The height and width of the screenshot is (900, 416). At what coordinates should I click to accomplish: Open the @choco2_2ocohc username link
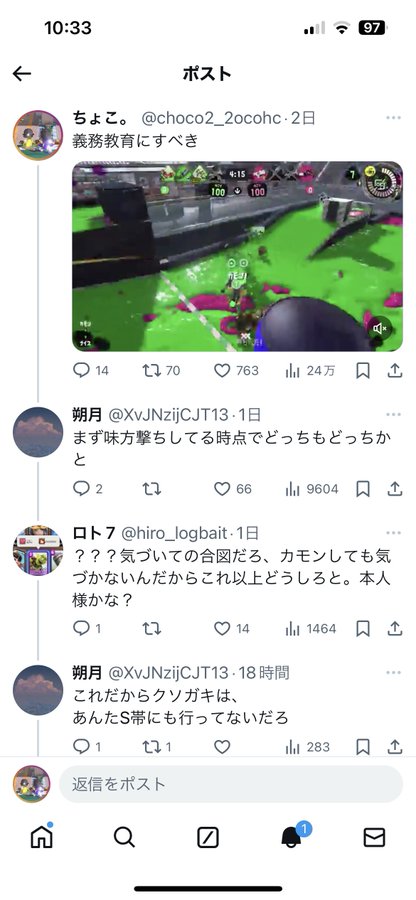(x=212, y=118)
